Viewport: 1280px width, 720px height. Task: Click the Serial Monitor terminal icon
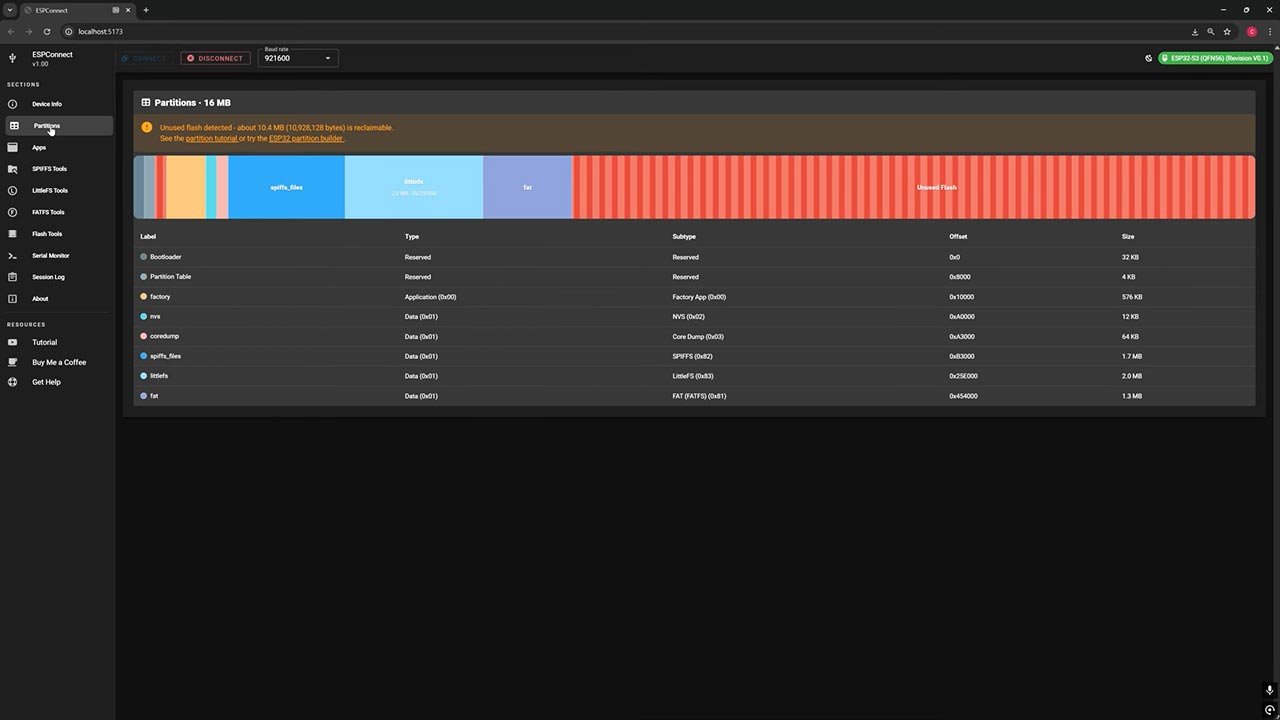[13, 255]
